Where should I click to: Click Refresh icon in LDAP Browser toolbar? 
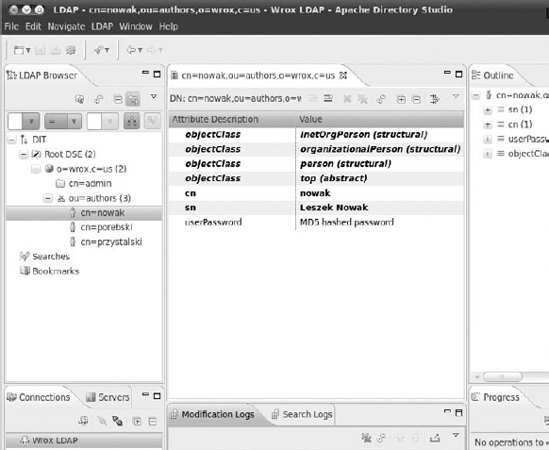pyautogui.click(x=99, y=99)
